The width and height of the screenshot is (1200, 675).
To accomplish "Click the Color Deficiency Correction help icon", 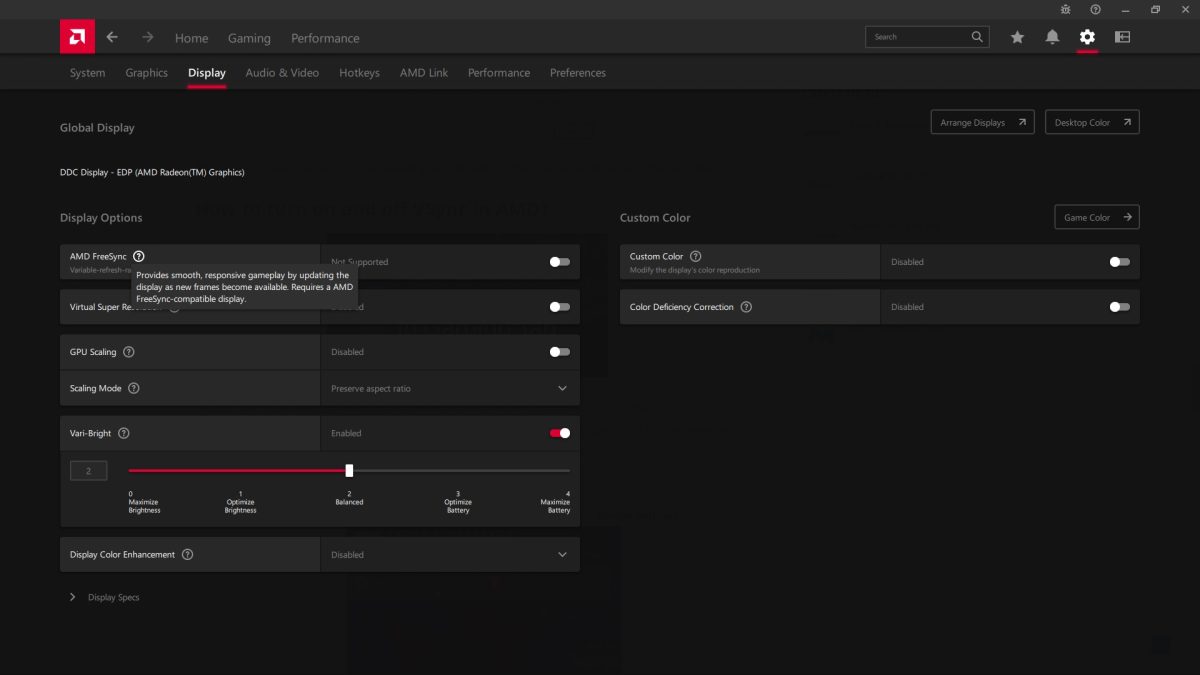I will click(746, 307).
